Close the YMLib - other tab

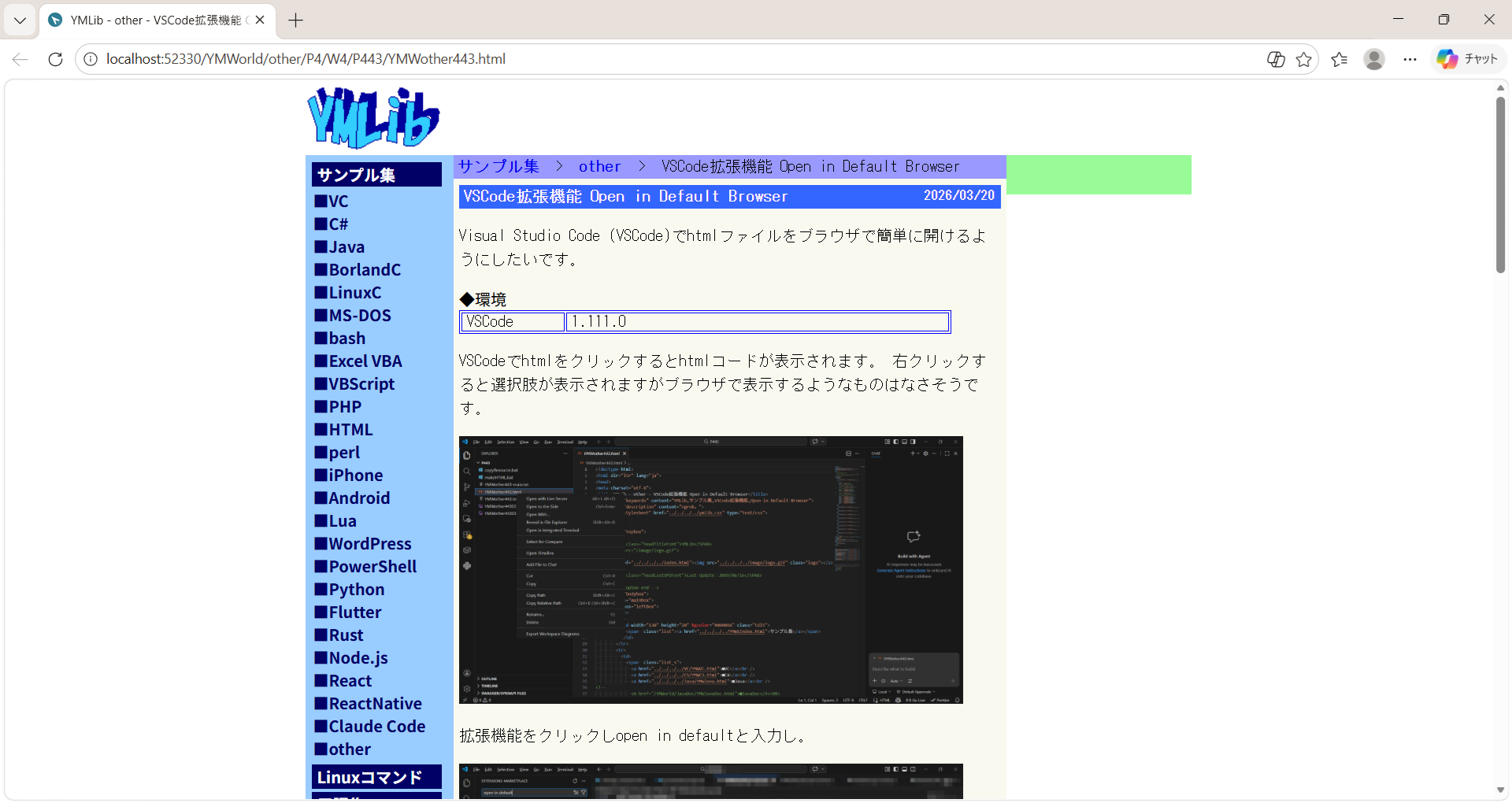(260, 20)
